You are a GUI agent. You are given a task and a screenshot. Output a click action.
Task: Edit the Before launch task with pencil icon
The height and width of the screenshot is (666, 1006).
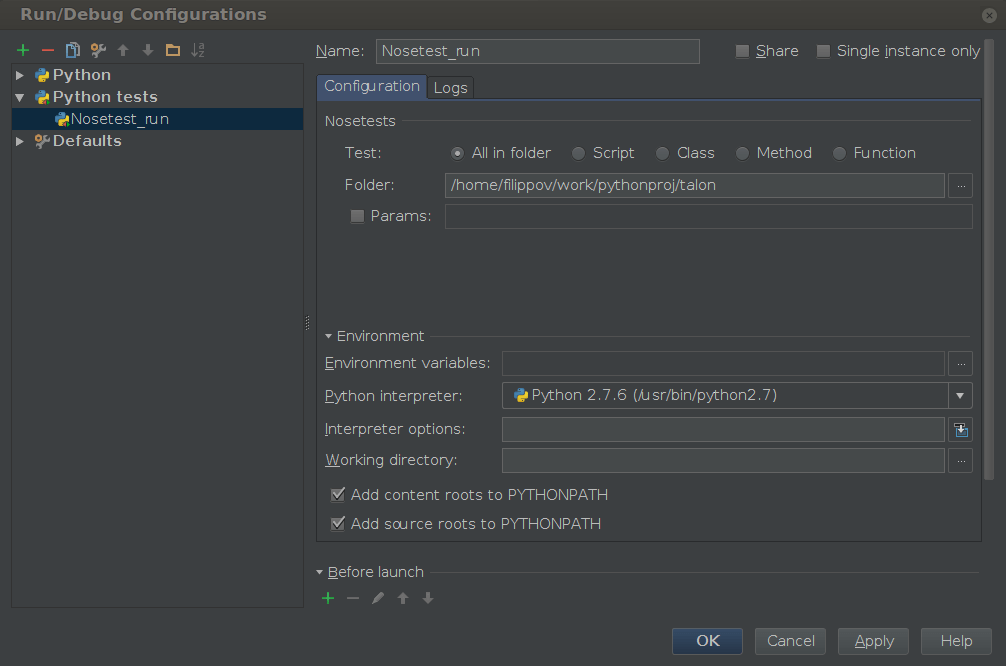377,597
